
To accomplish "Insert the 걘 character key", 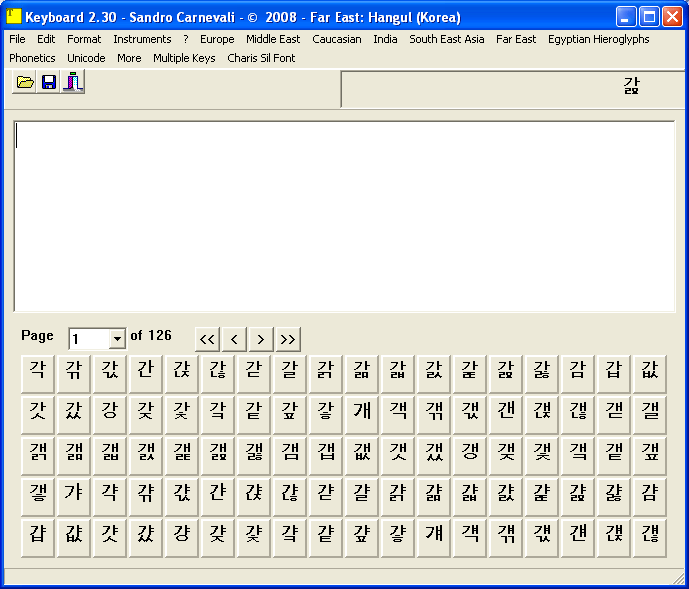I will [578, 537].
